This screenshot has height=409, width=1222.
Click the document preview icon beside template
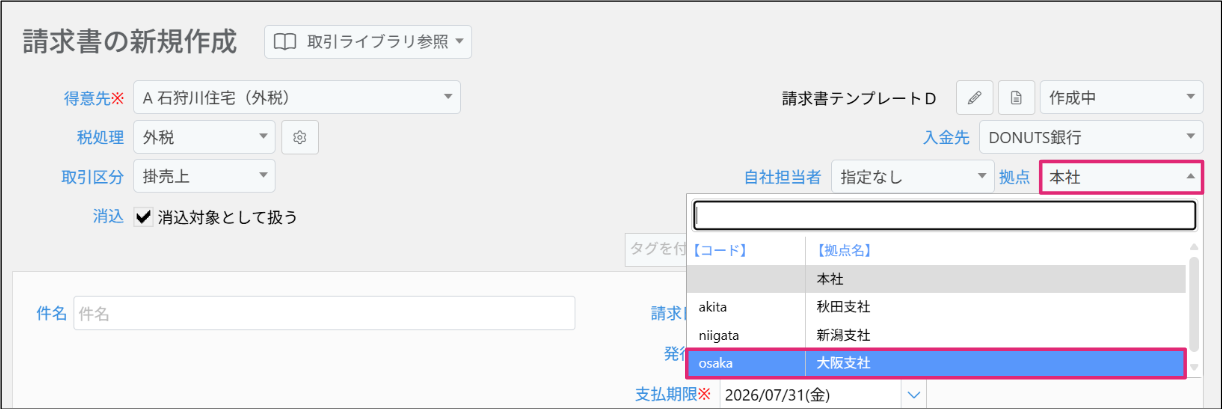1015,98
